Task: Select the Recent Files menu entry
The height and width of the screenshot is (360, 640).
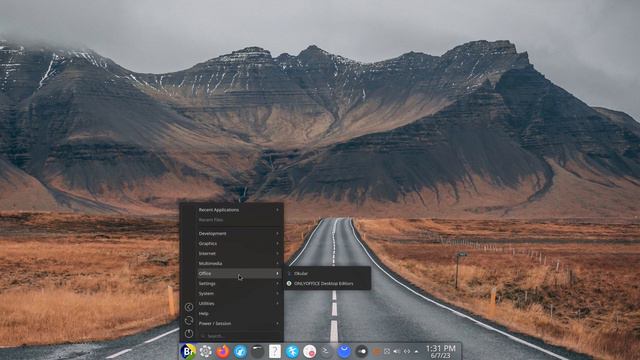Action: coord(239,220)
